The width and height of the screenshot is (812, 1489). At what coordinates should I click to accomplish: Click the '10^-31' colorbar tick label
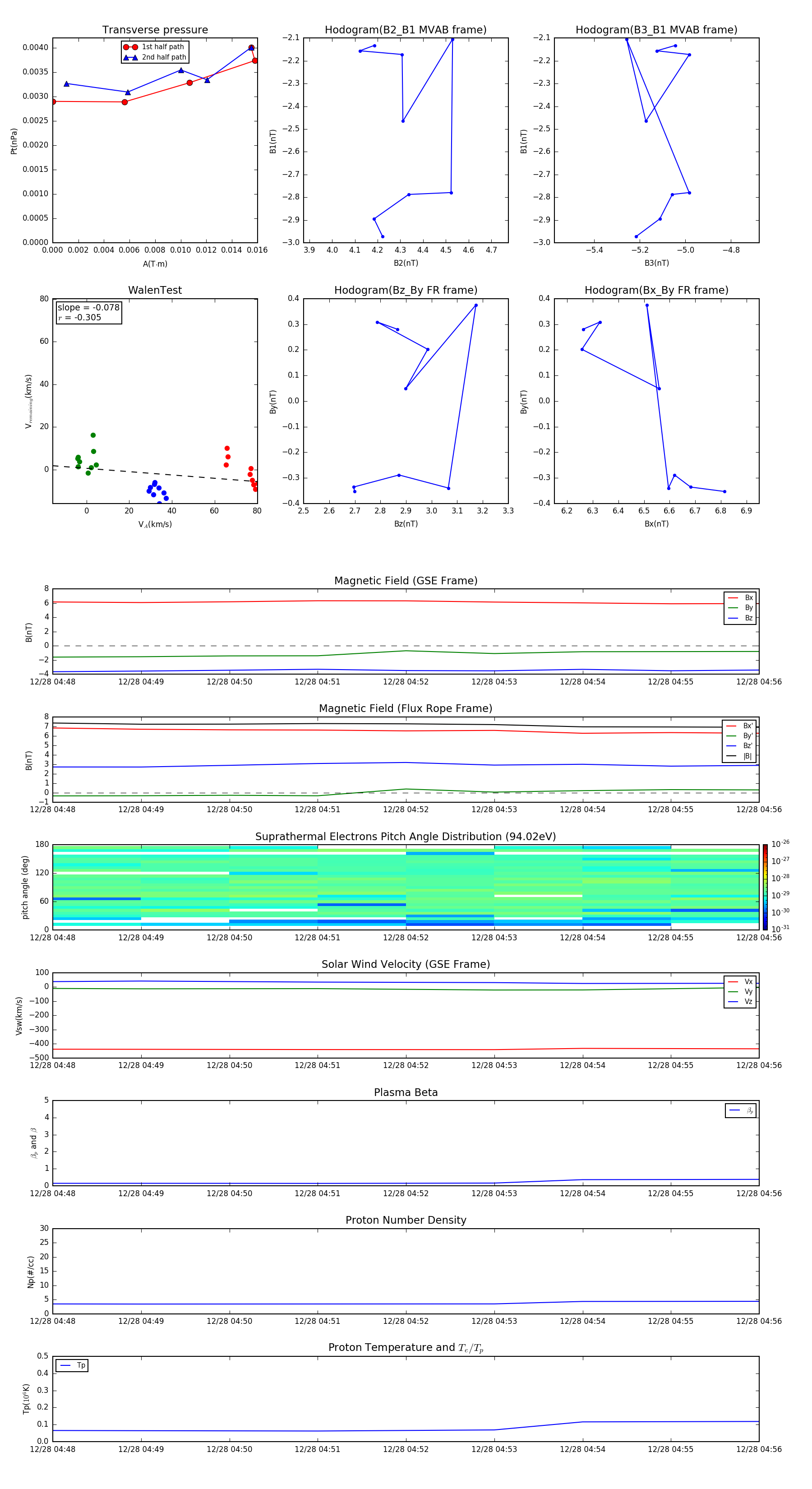click(x=780, y=929)
